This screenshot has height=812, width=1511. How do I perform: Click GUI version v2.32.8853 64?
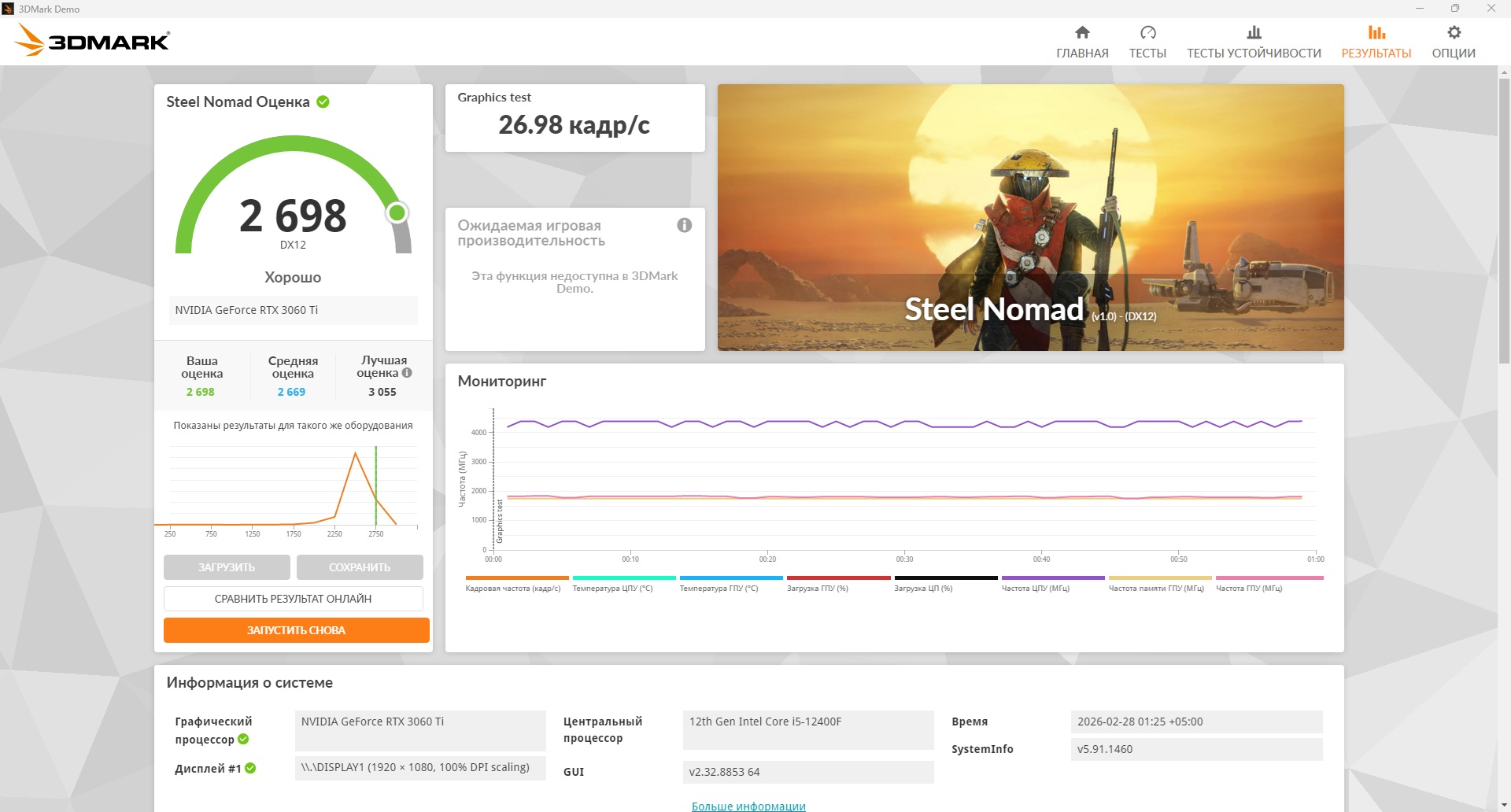pos(808,772)
